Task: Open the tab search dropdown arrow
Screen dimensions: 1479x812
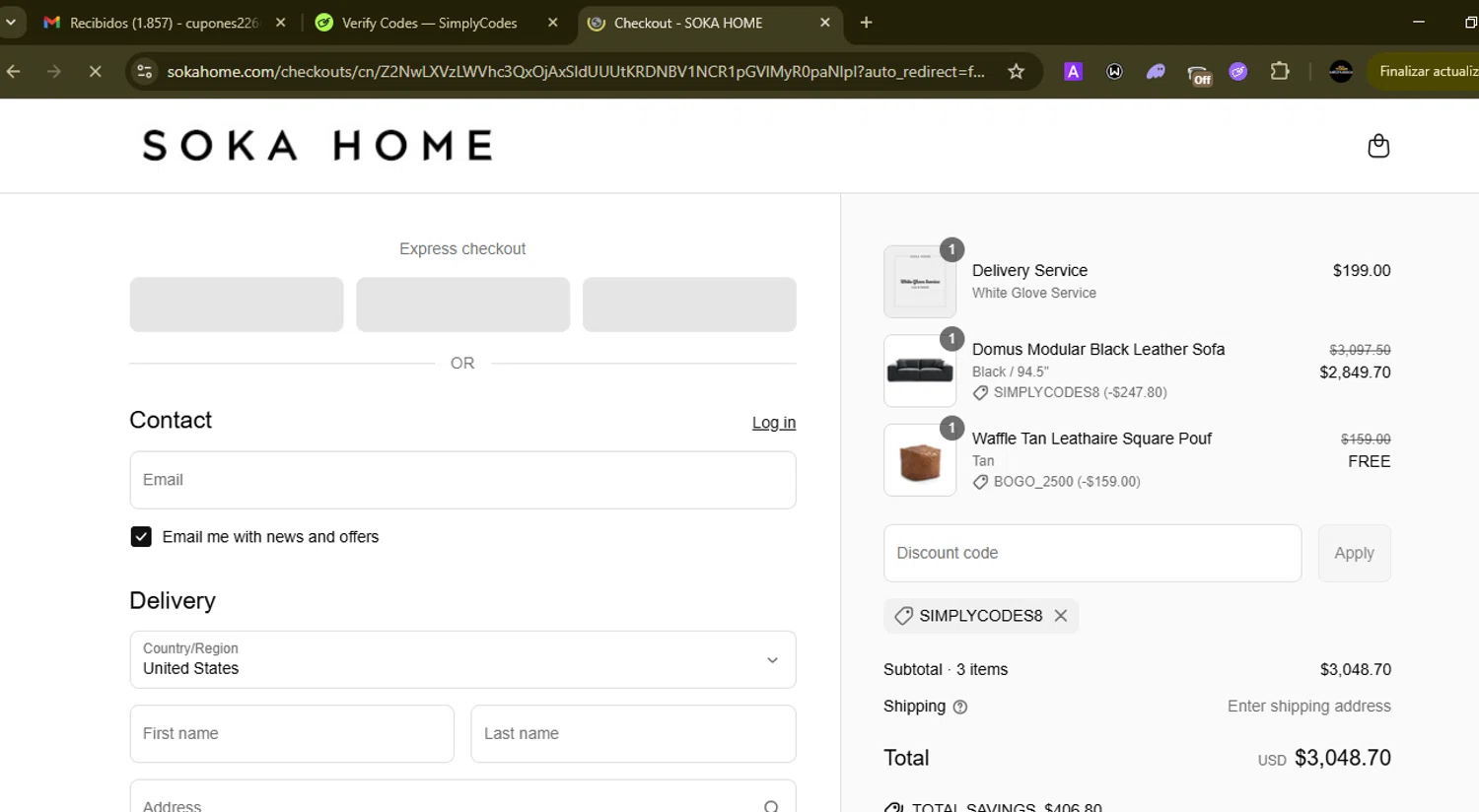Action: pos(11,22)
